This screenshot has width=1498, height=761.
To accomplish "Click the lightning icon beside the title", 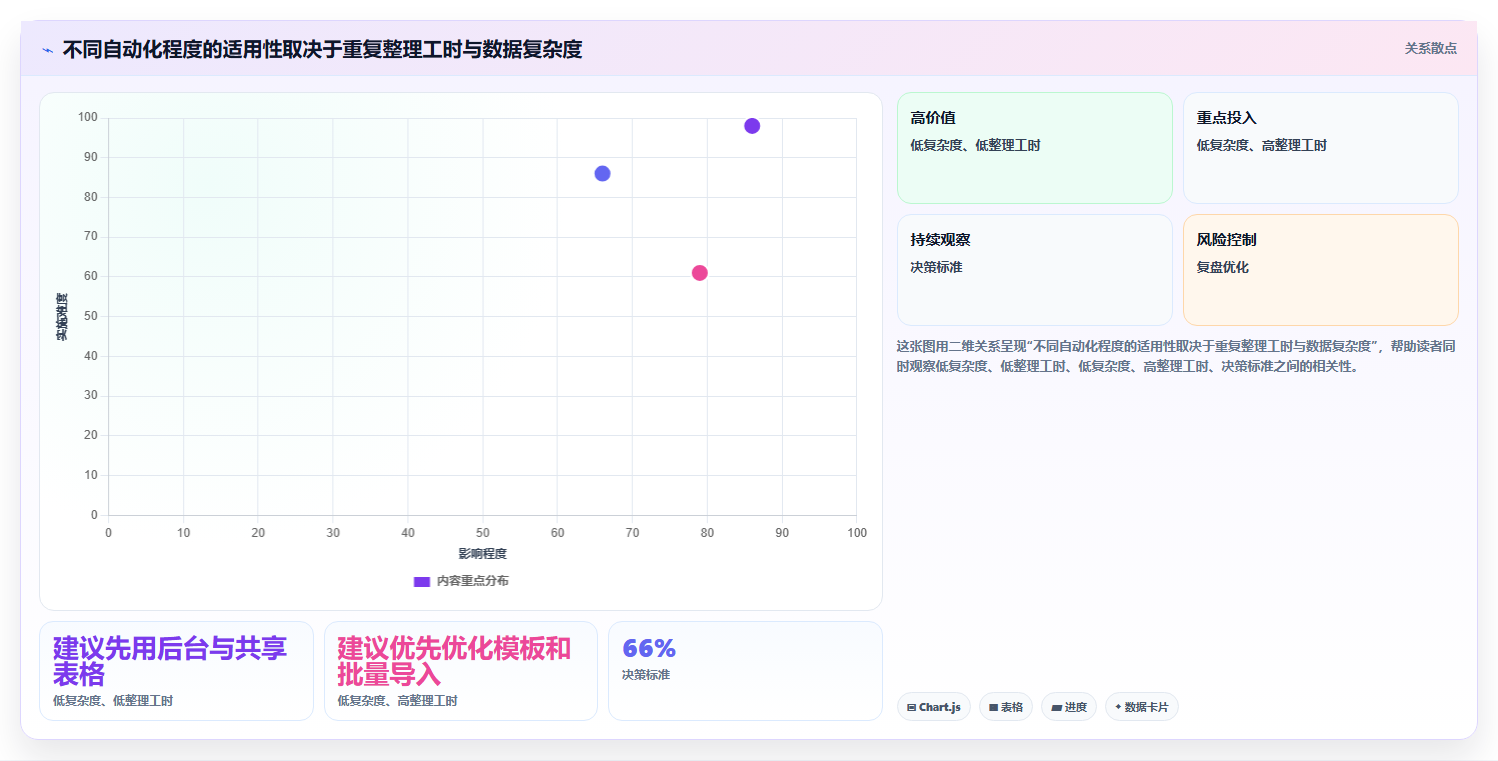I will pos(47,50).
